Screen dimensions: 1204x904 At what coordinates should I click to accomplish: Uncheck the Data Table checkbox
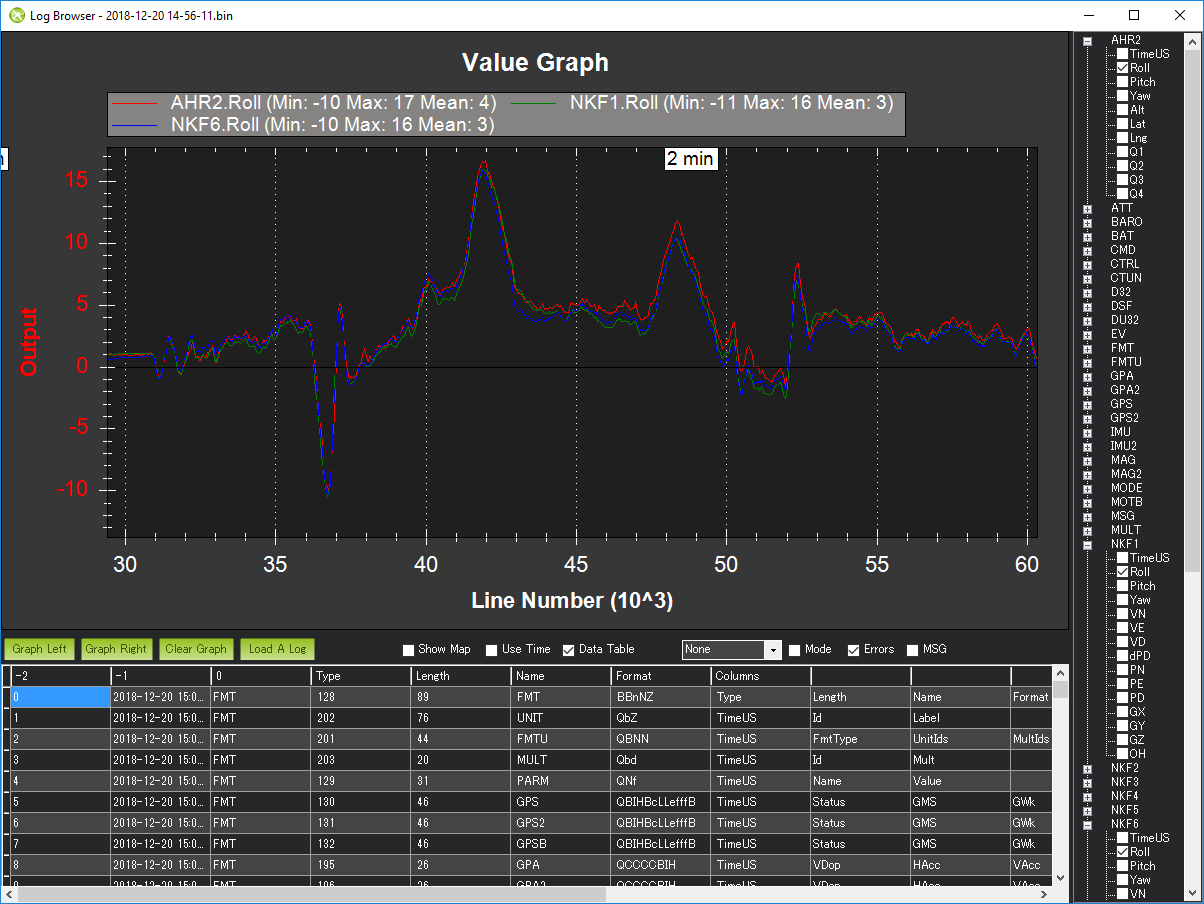tap(569, 650)
